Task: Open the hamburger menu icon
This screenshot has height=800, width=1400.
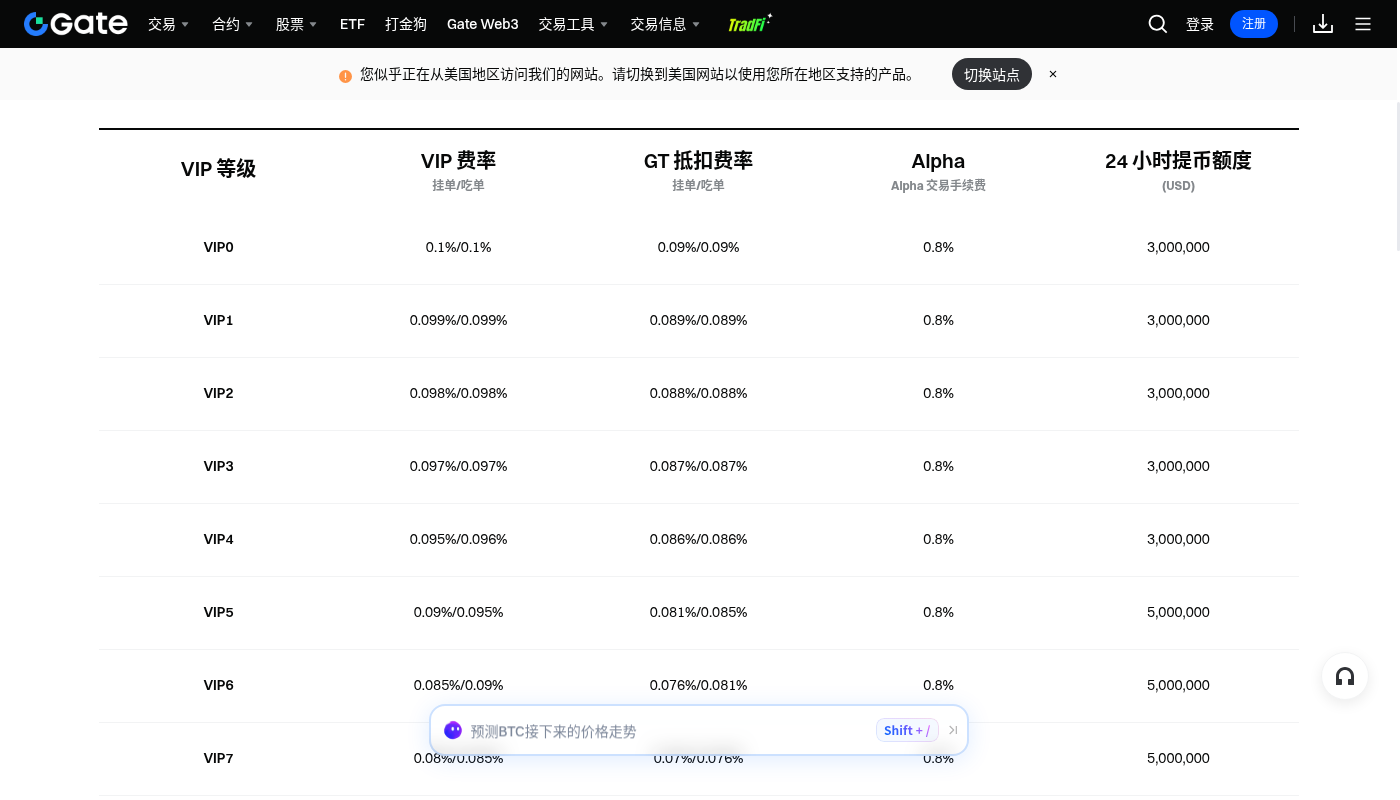Action: pos(1363,24)
